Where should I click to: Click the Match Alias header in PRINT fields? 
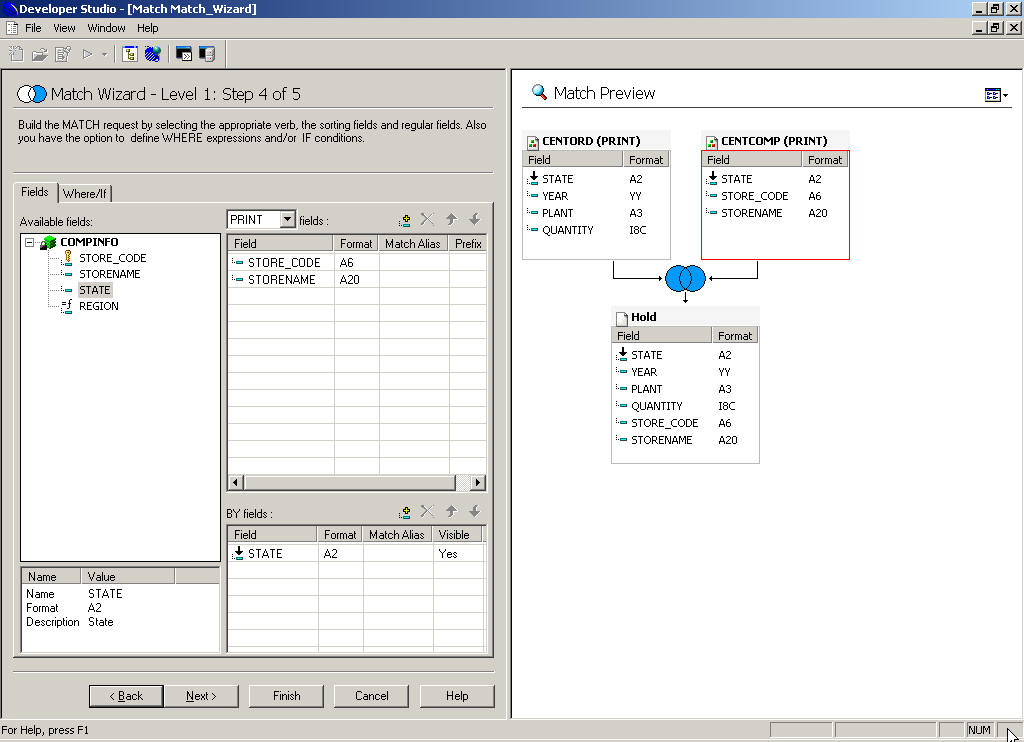[413, 244]
